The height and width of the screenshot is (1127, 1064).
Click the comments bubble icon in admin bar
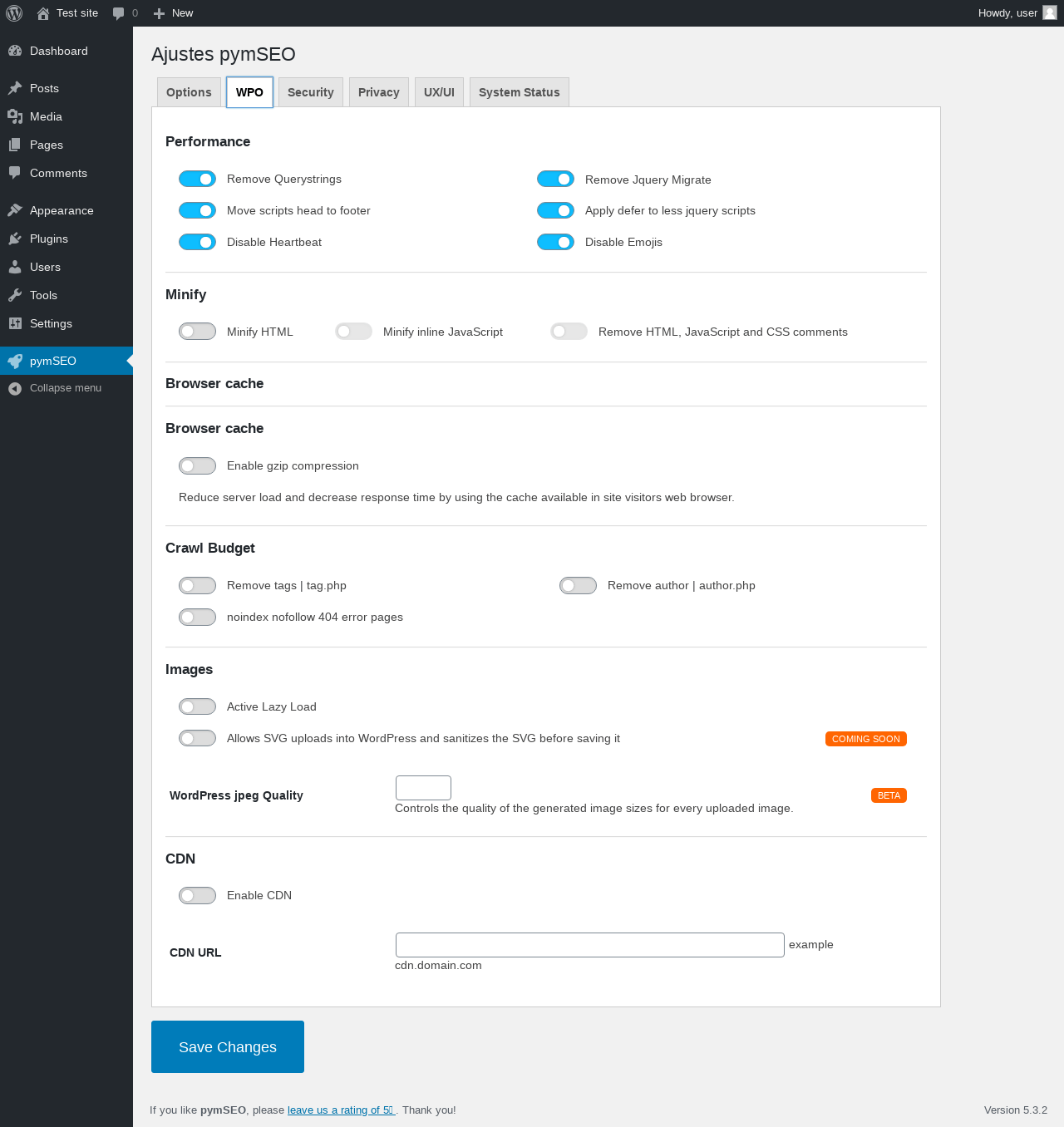pos(118,13)
